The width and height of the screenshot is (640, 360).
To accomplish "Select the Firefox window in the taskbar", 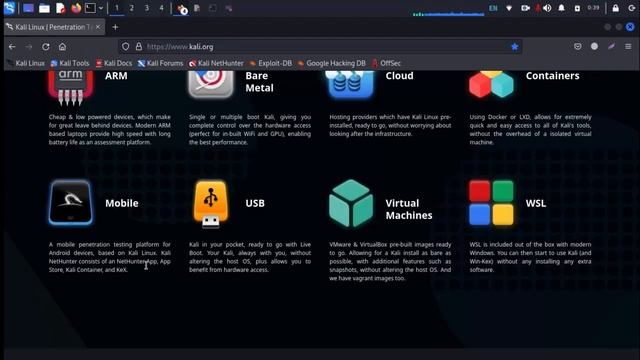I will (x=182, y=9).
